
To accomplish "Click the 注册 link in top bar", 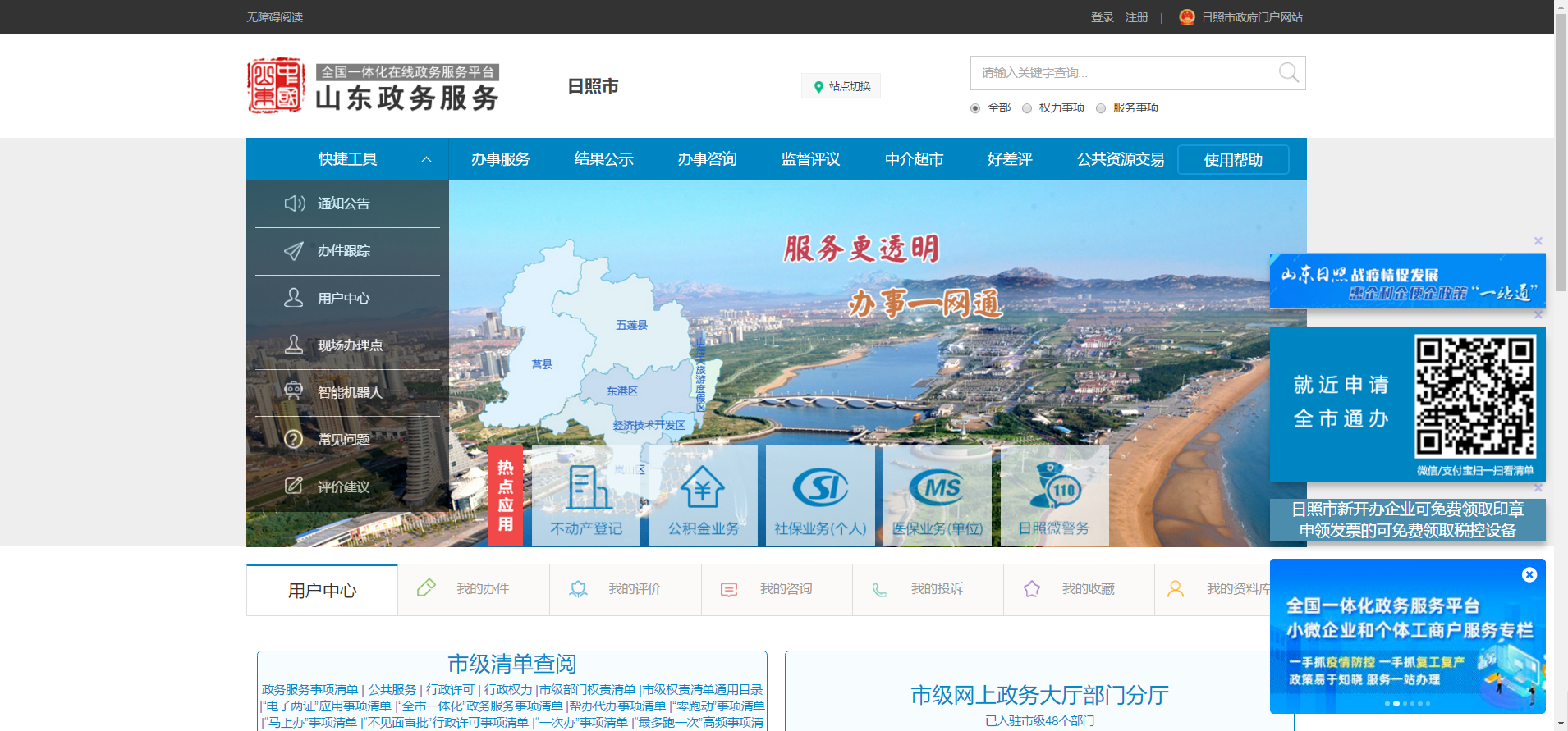I will point(1136,17).
